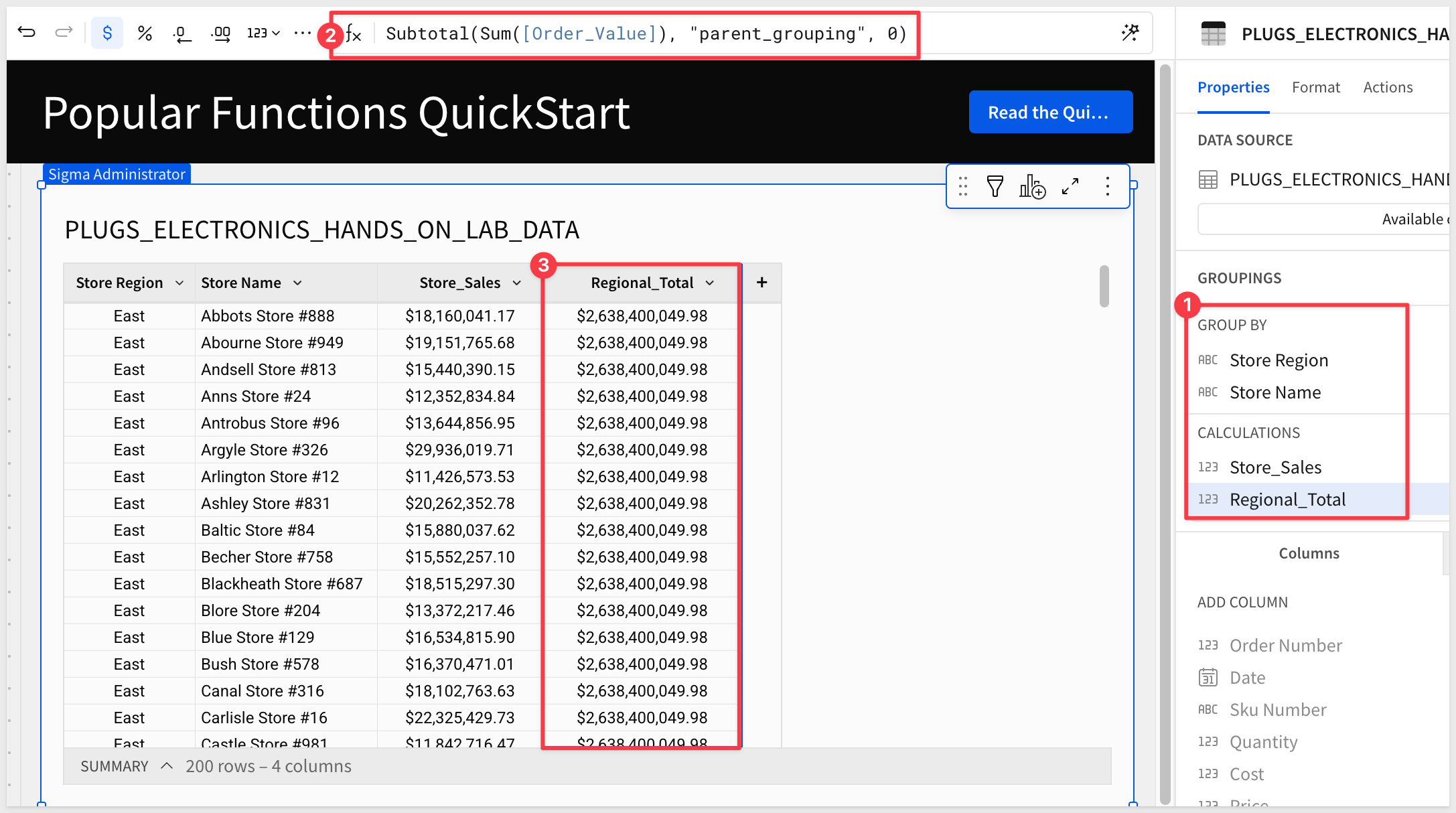Click the undo arrow icon
This screenshot has width=1456, height=813.
click(x=27, y=32)
